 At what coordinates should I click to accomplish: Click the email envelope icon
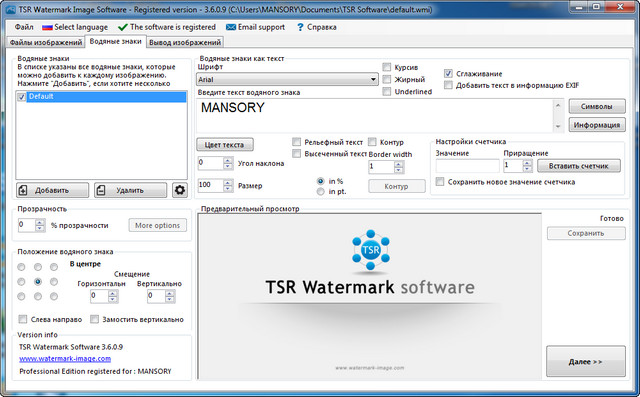coord(231,27)
